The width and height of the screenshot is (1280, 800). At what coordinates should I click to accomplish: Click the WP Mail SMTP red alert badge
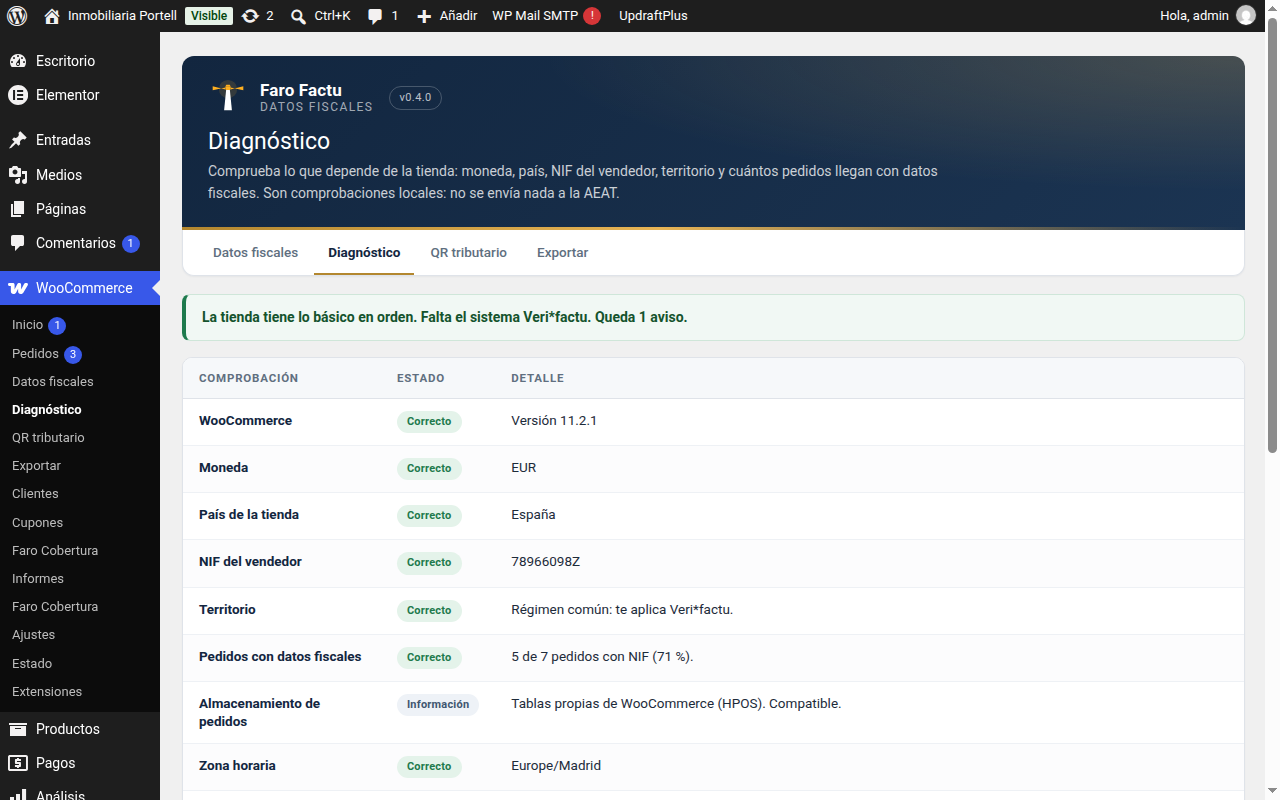(592, 16)
